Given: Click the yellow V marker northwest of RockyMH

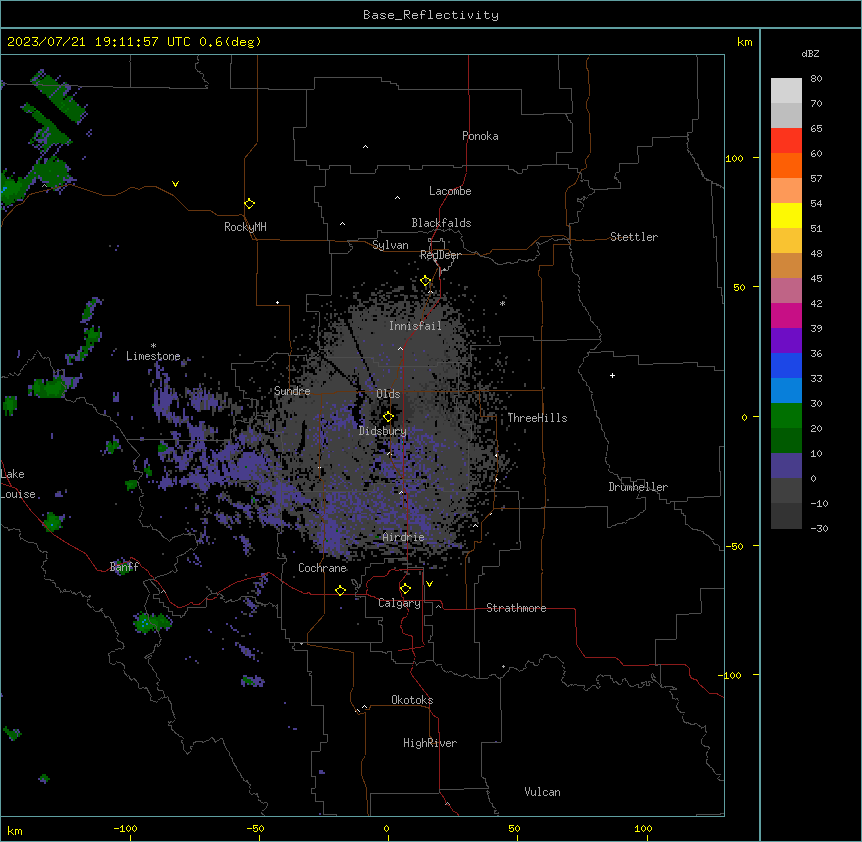Looking at the screenshot, I should [x=175, y=184].
